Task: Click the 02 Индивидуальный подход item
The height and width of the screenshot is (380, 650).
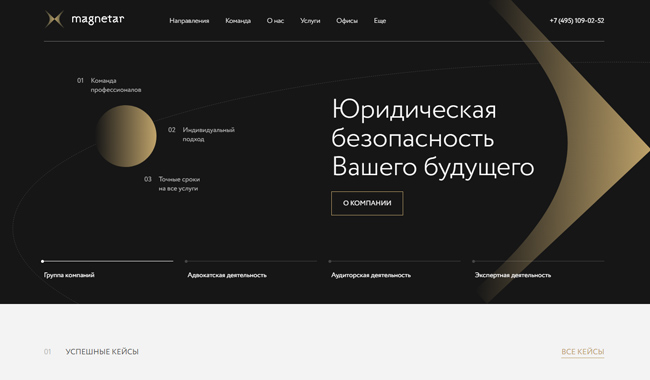Action: [201, 134]
